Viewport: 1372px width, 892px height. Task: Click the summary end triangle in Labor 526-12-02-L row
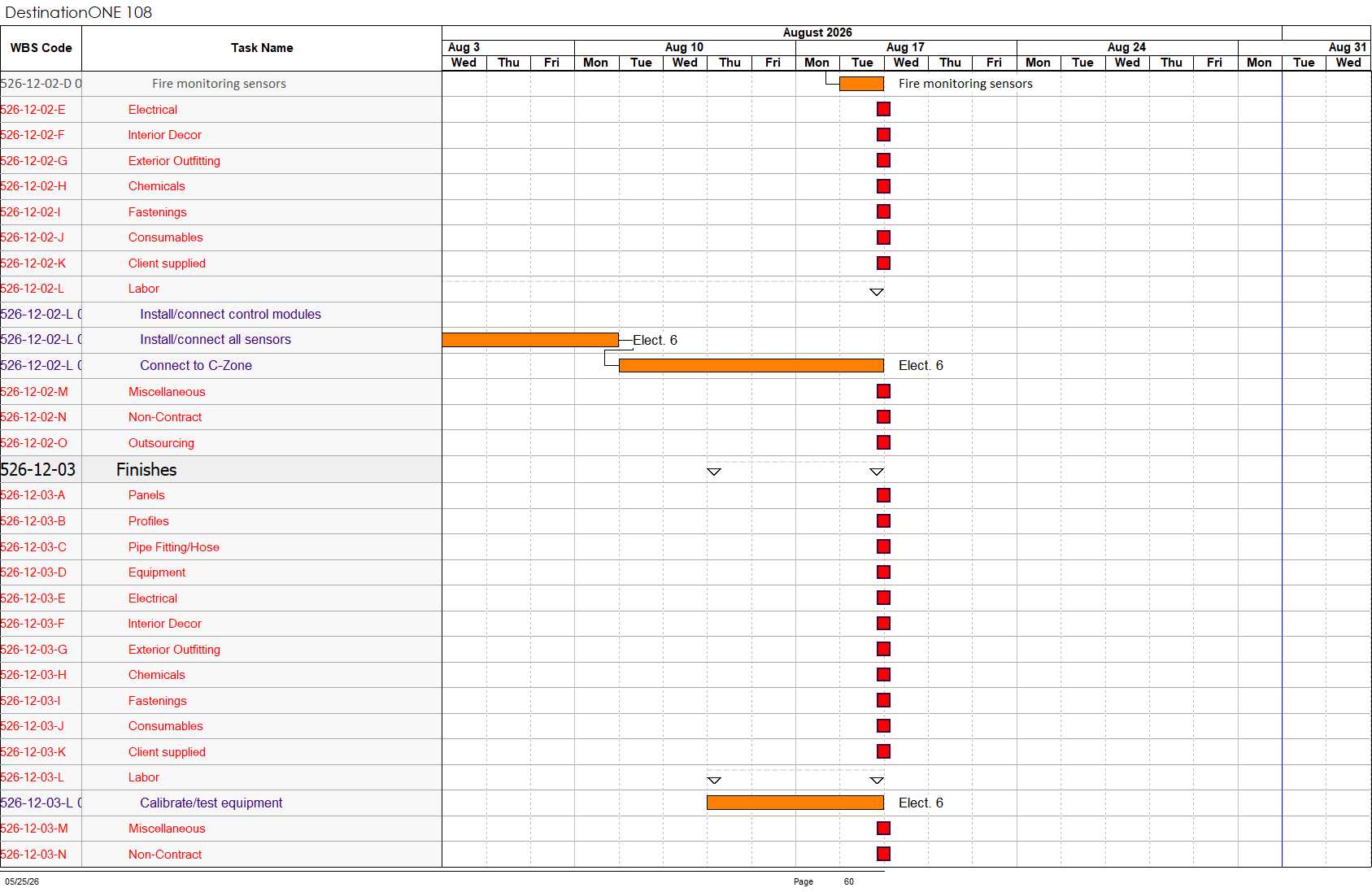pos(876,292)
